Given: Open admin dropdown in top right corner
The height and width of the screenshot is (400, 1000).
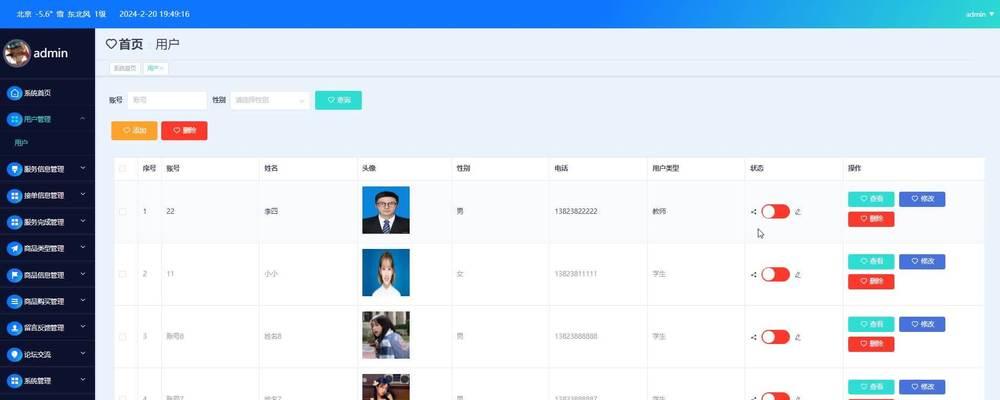Looking at the screenshot, I should [980, 14].
